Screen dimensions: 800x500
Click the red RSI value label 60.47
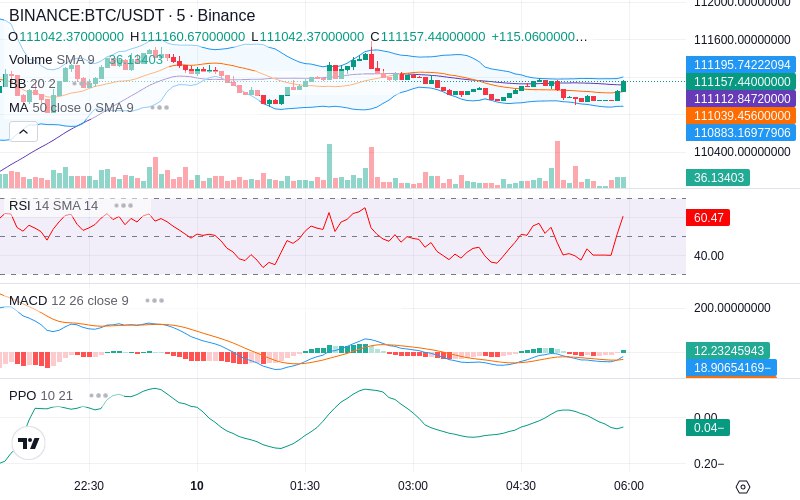708,217
